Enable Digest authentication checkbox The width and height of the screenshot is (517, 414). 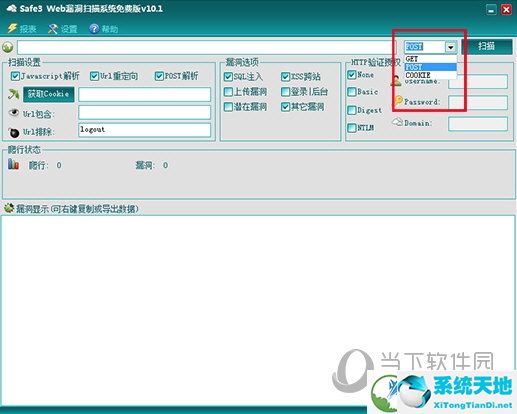tap(352, 110)
